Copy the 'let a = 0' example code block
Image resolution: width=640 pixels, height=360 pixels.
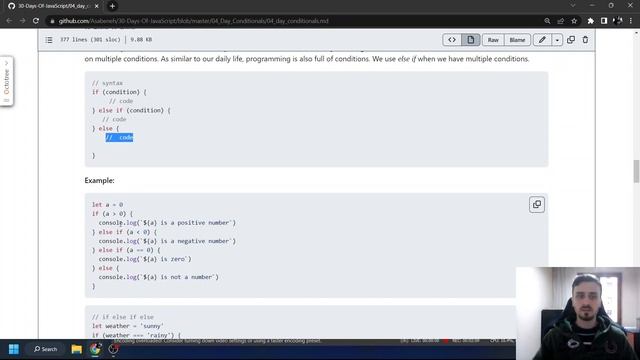coord(537,204)
